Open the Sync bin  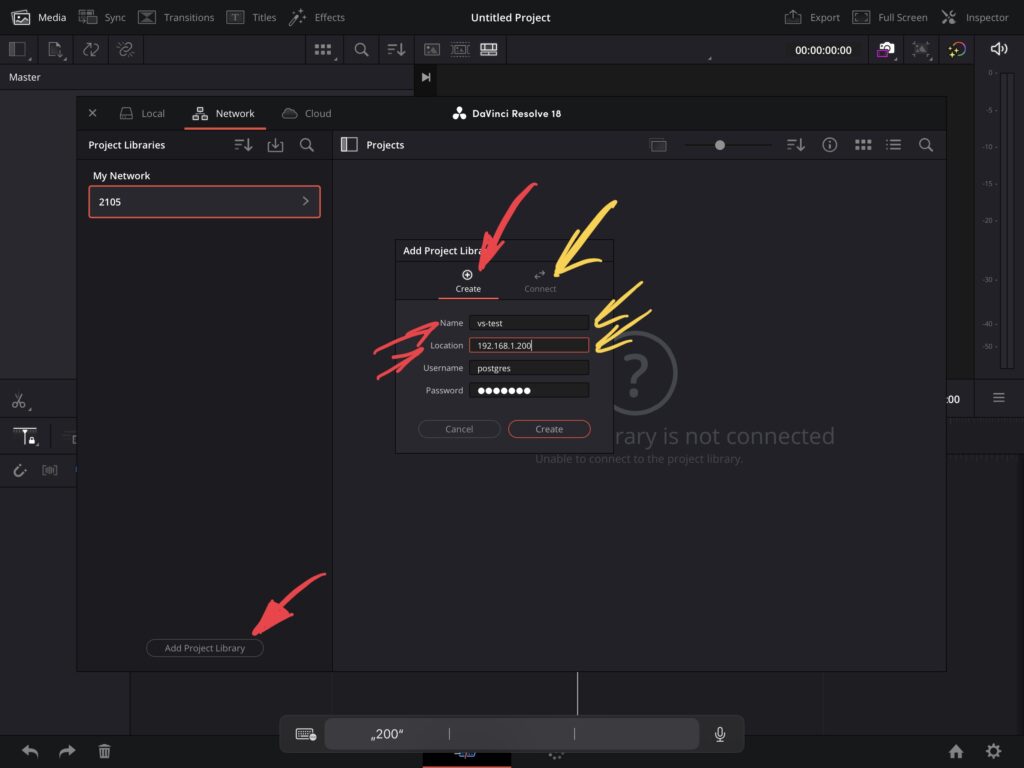coord(102,18)
